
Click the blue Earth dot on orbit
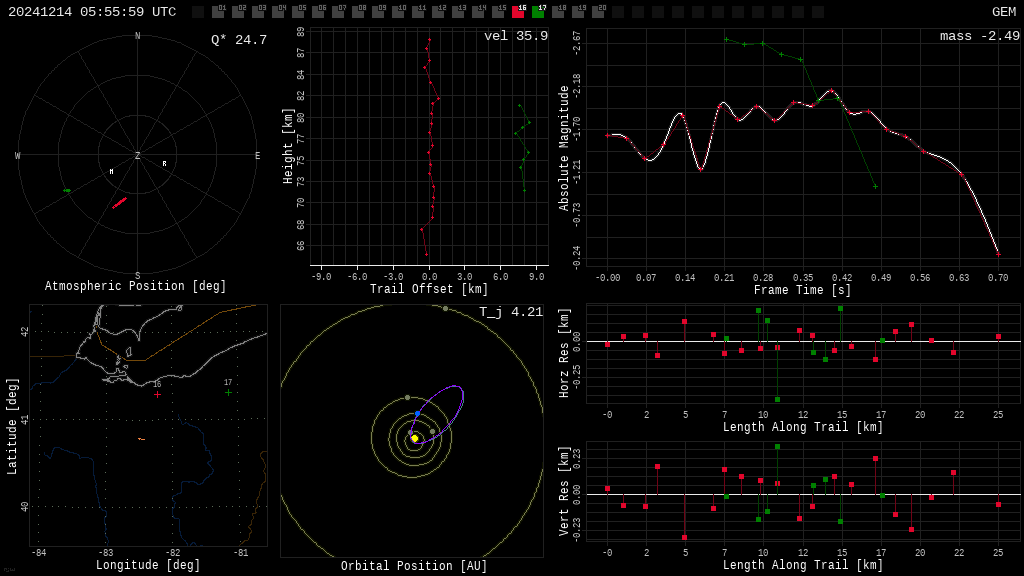click(418, 414)
